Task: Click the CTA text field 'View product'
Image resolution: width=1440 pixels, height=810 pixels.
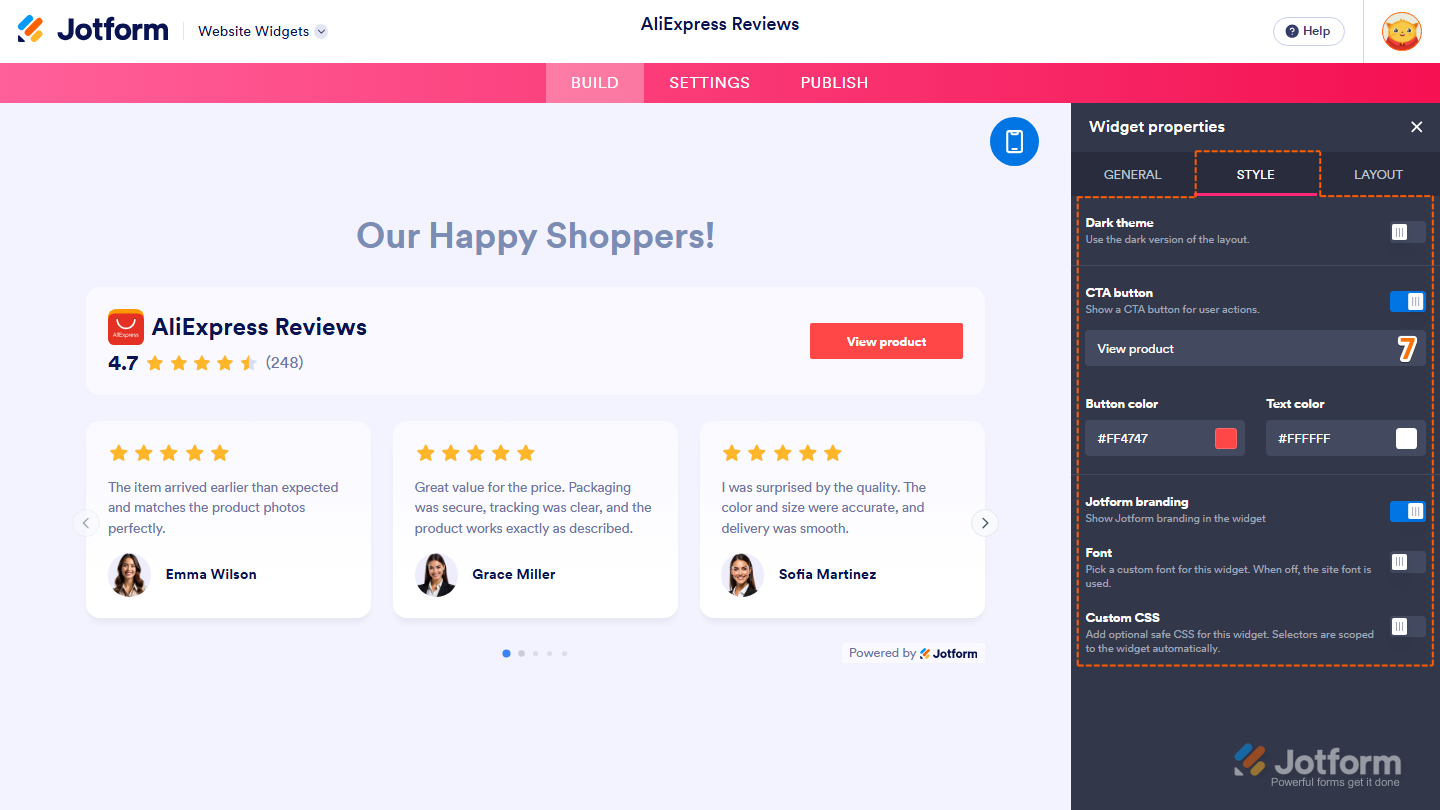Action: coord(1256,348)
